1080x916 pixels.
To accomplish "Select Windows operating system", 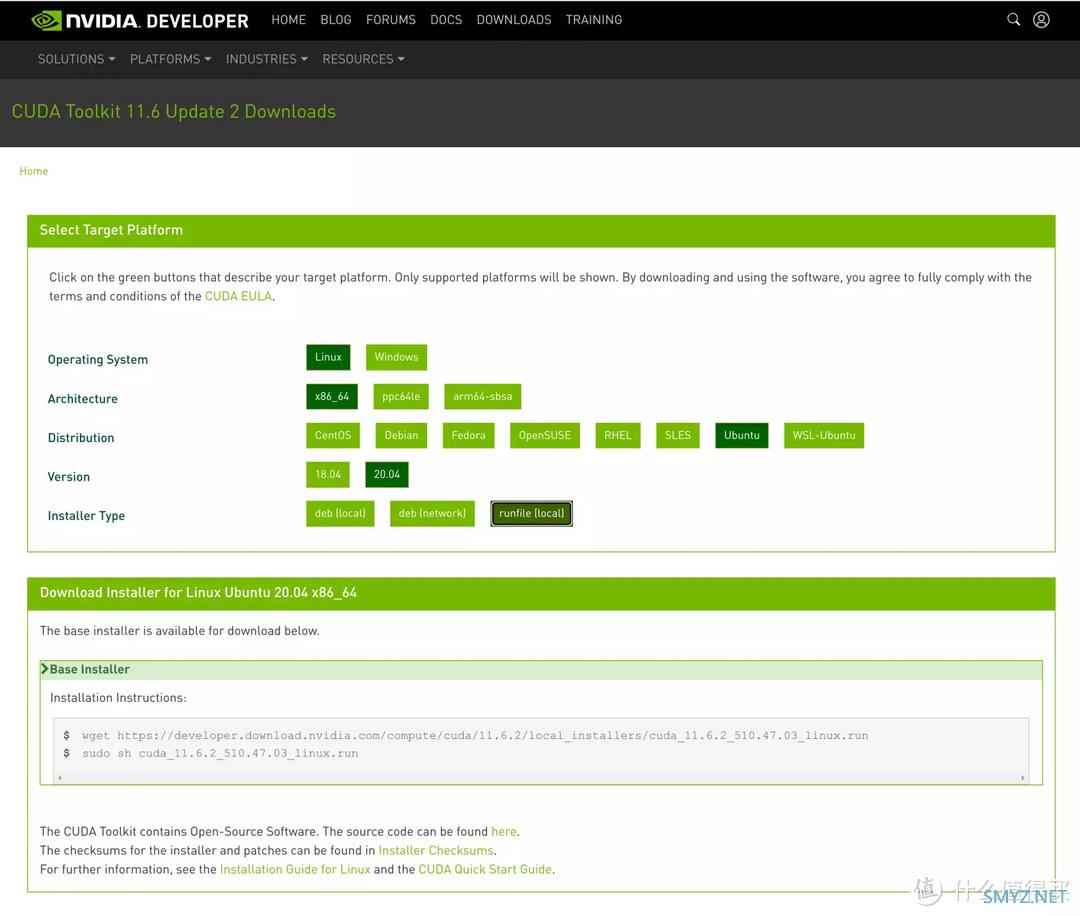I will click(396, 357).
